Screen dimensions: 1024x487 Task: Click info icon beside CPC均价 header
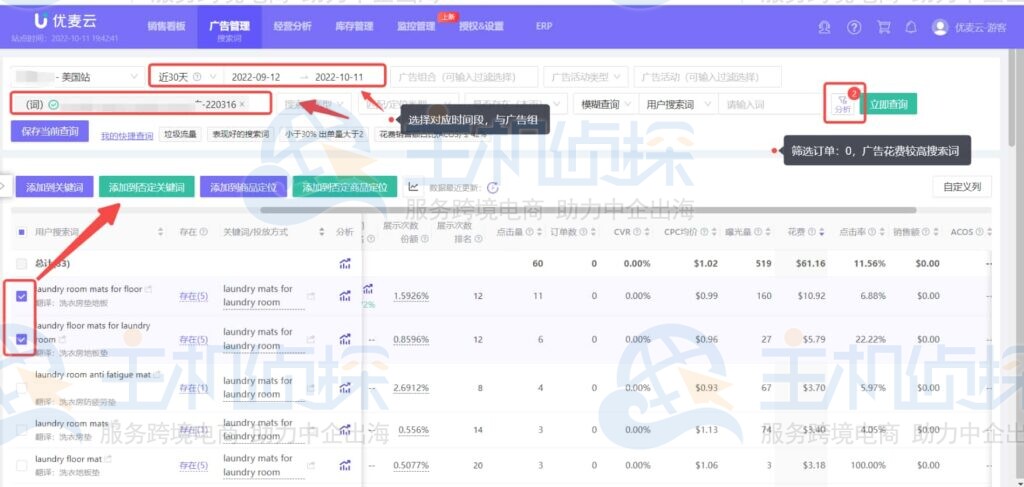pyautogui.click(x=704, y=232)
